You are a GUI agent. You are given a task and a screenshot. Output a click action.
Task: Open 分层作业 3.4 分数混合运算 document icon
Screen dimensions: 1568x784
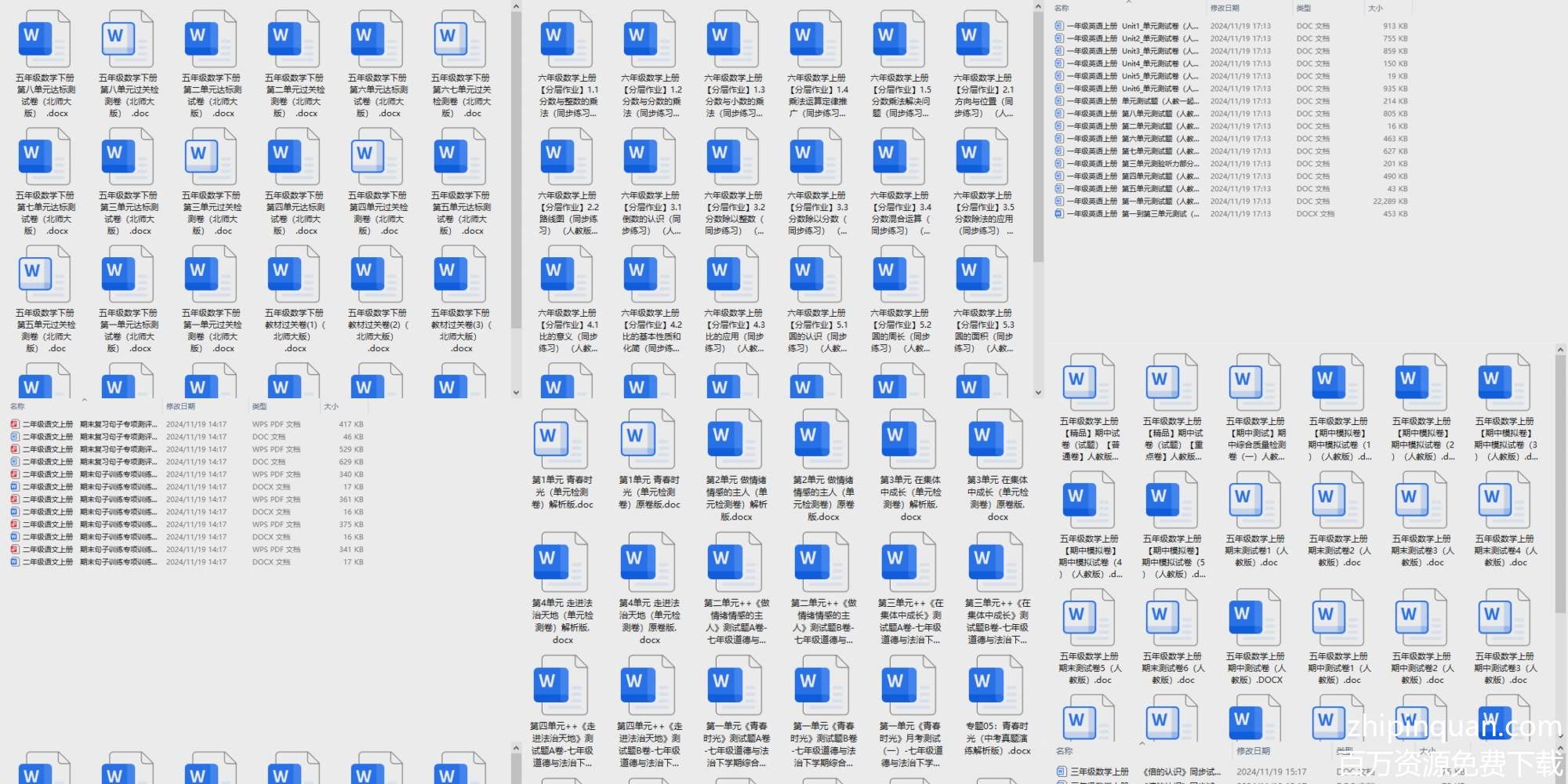[x=899, y=157]
